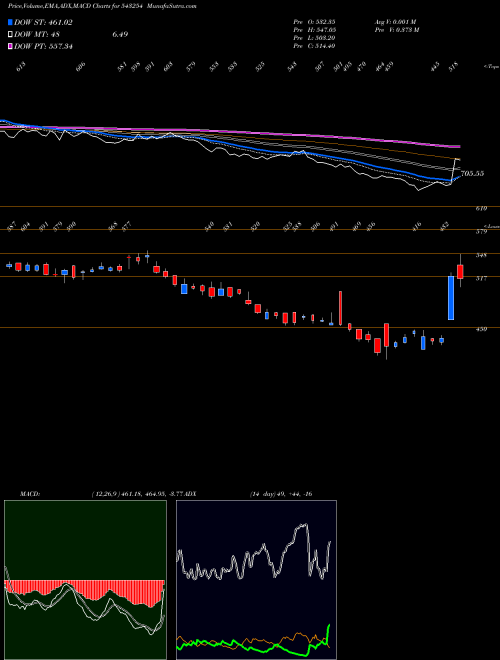This screenshot has height=660, width=500.
Task: Select the 'DOW ST: 461.02' legend text
Action: tap(43, 23)
